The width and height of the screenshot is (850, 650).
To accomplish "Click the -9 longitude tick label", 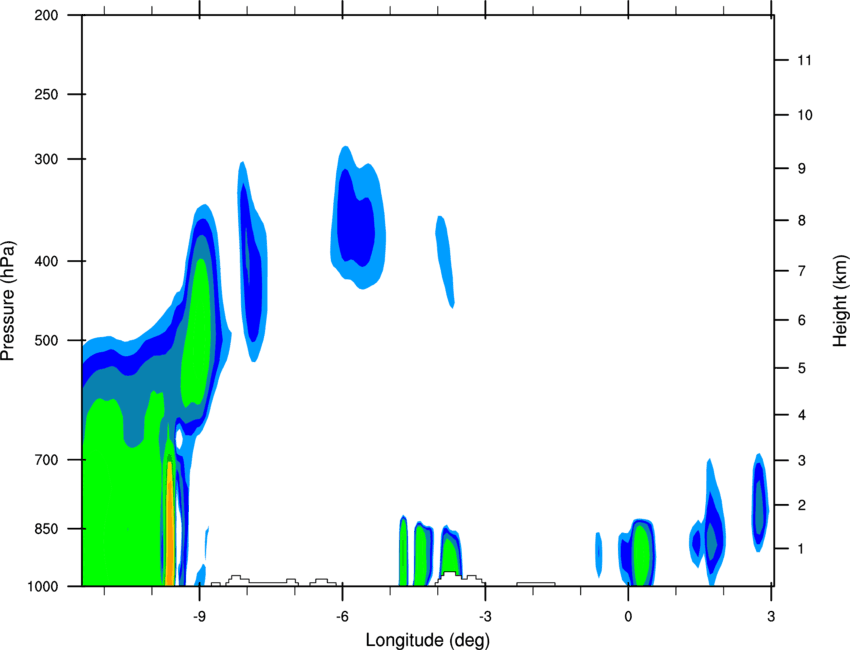I will click(199, 616).
